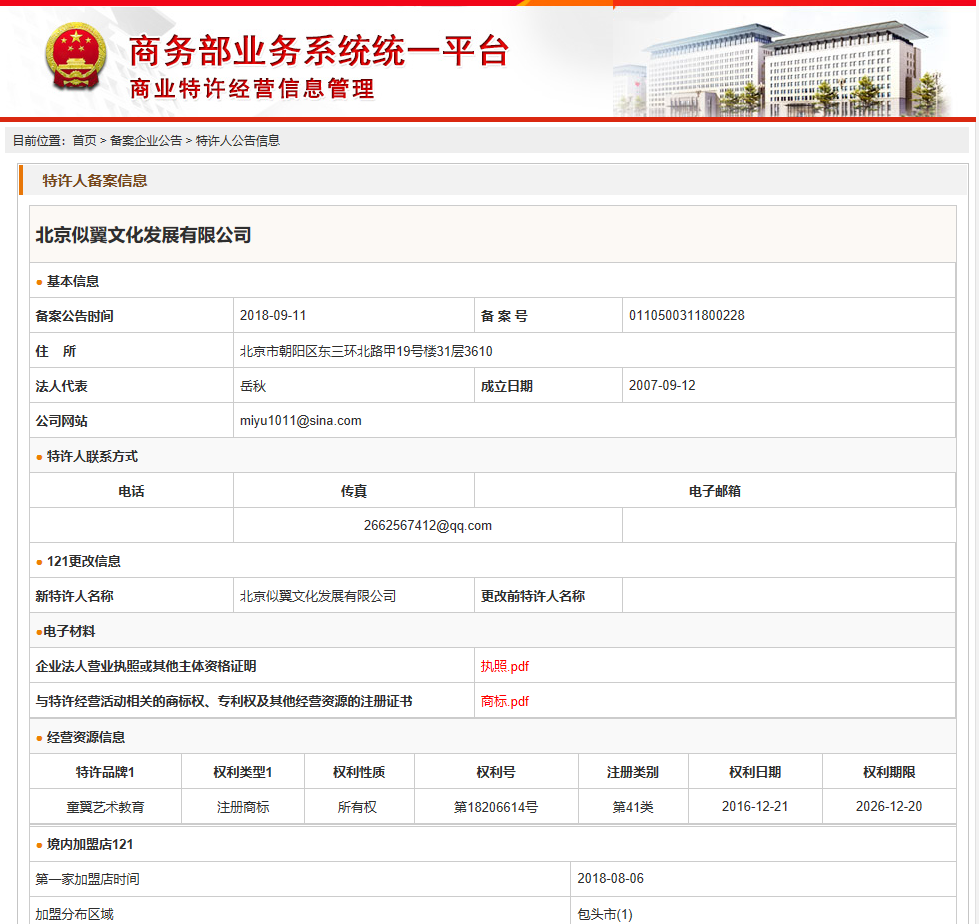Click the government building banner image
This screenshot has width=979, height=924.
[x=790, y=65]
